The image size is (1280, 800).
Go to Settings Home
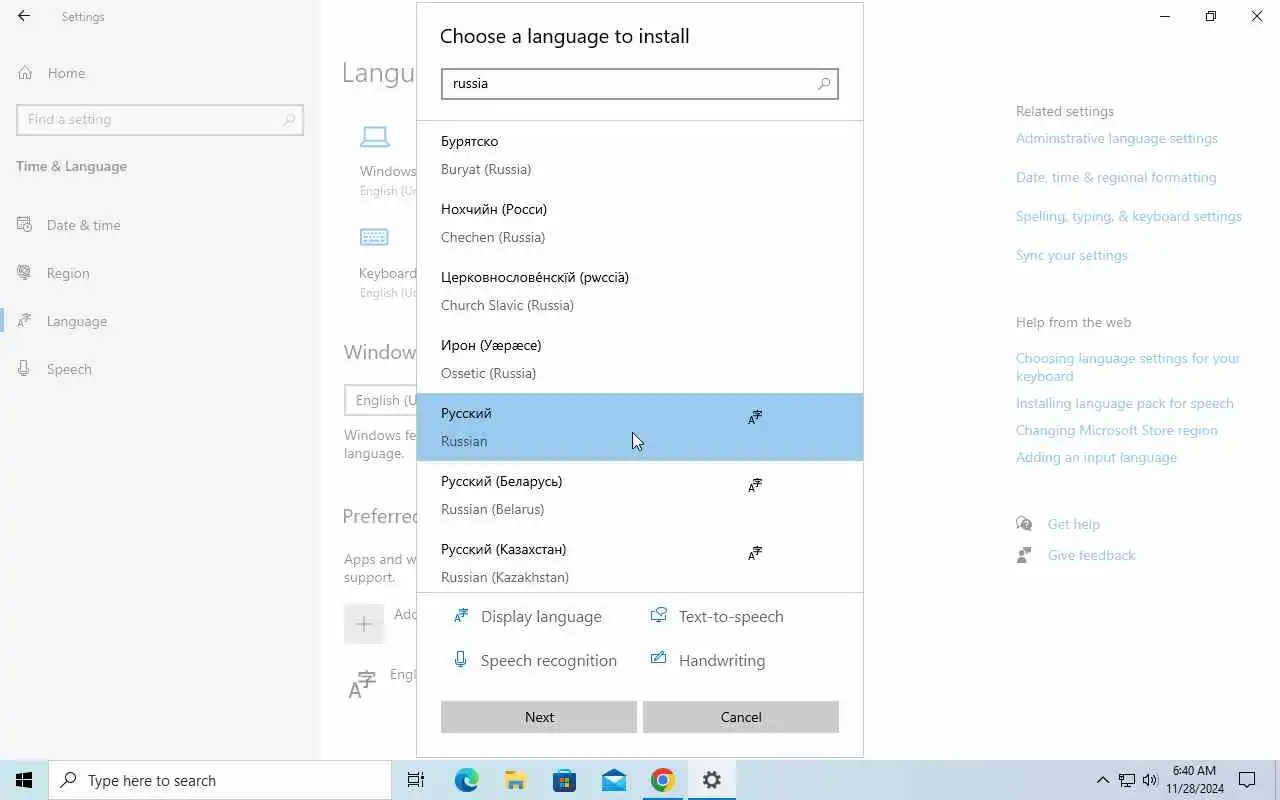(160, 73)
